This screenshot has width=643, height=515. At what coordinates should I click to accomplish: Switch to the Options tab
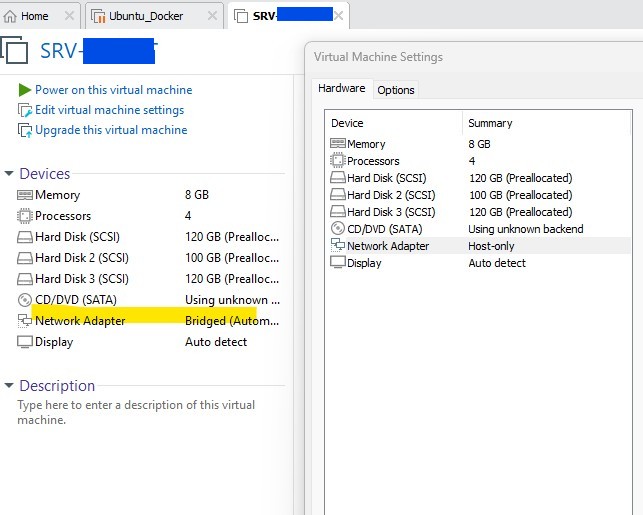click(x=396, y=90)
